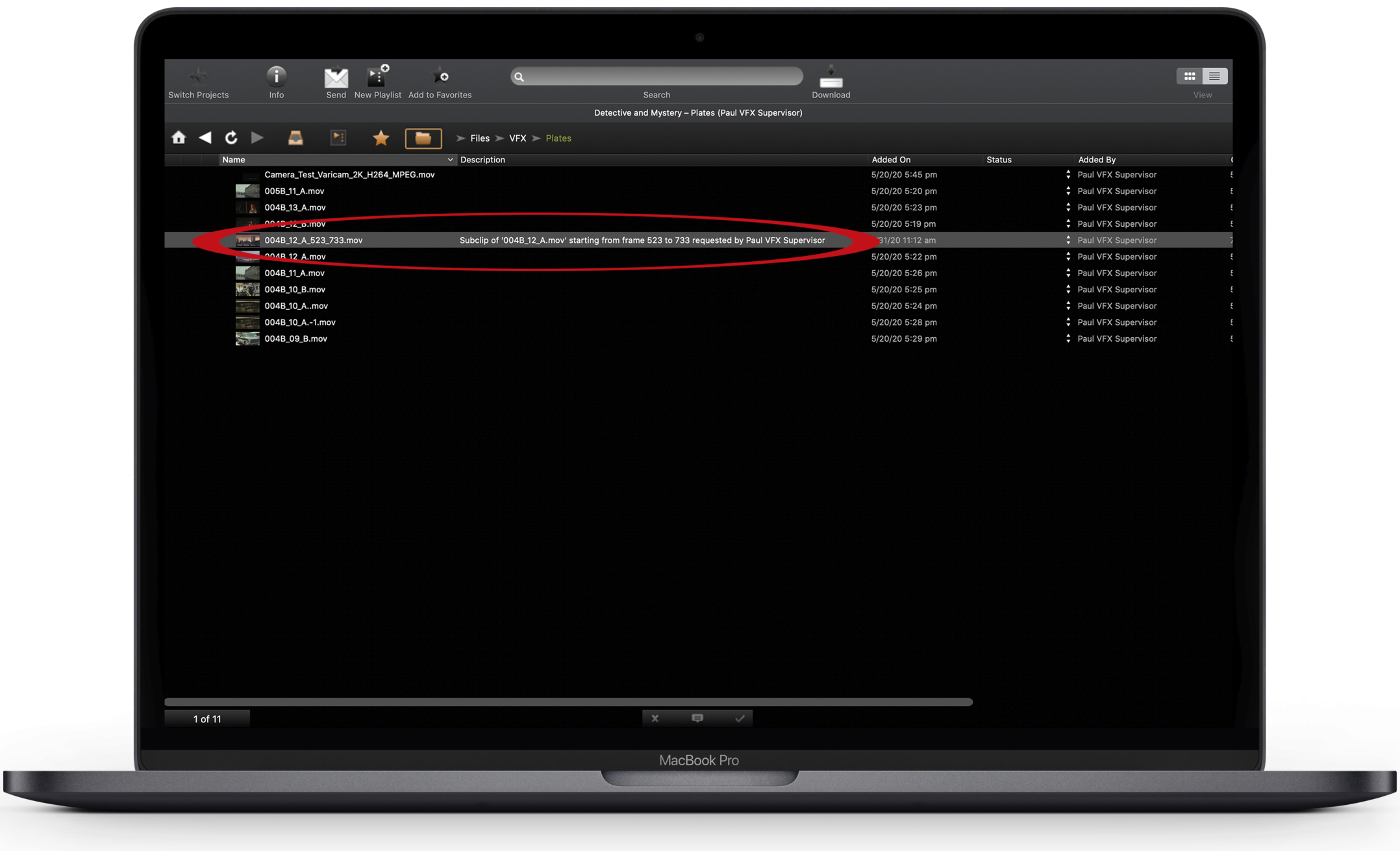Go to VFX breadcrumb folder

(x=518, y=138)
